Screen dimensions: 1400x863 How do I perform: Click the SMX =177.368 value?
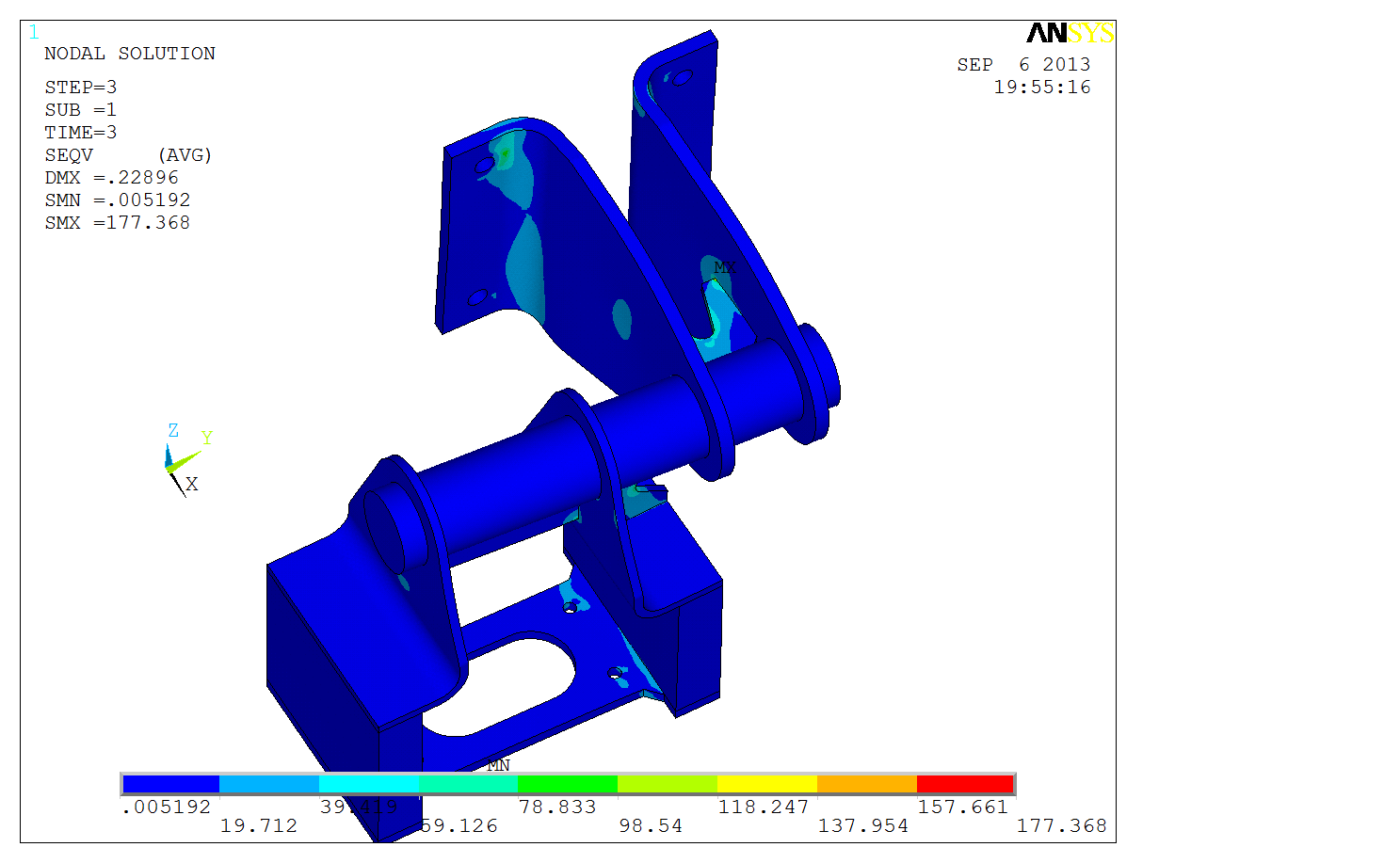(118, 223)
